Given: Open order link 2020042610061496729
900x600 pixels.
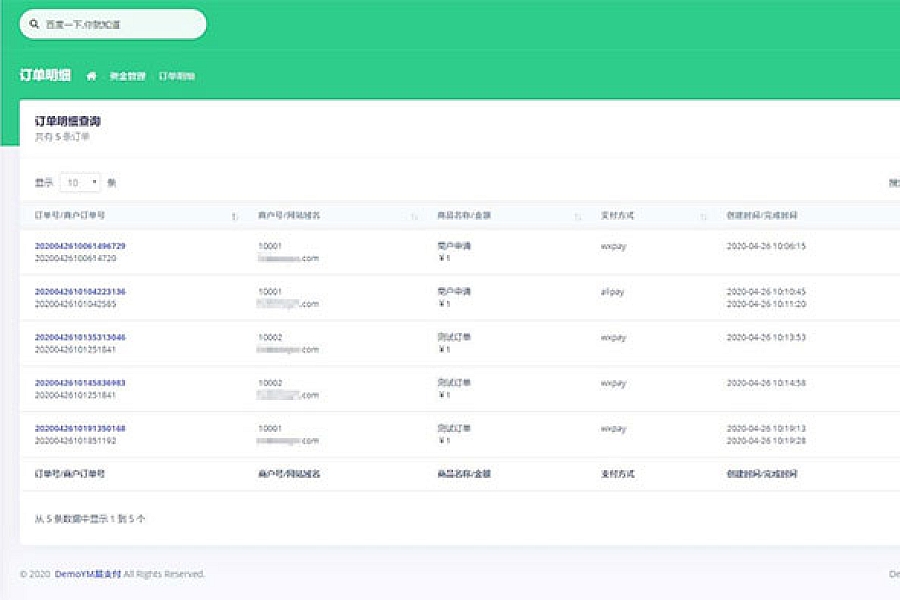Looking at the screenshot, I should point(80,246).
